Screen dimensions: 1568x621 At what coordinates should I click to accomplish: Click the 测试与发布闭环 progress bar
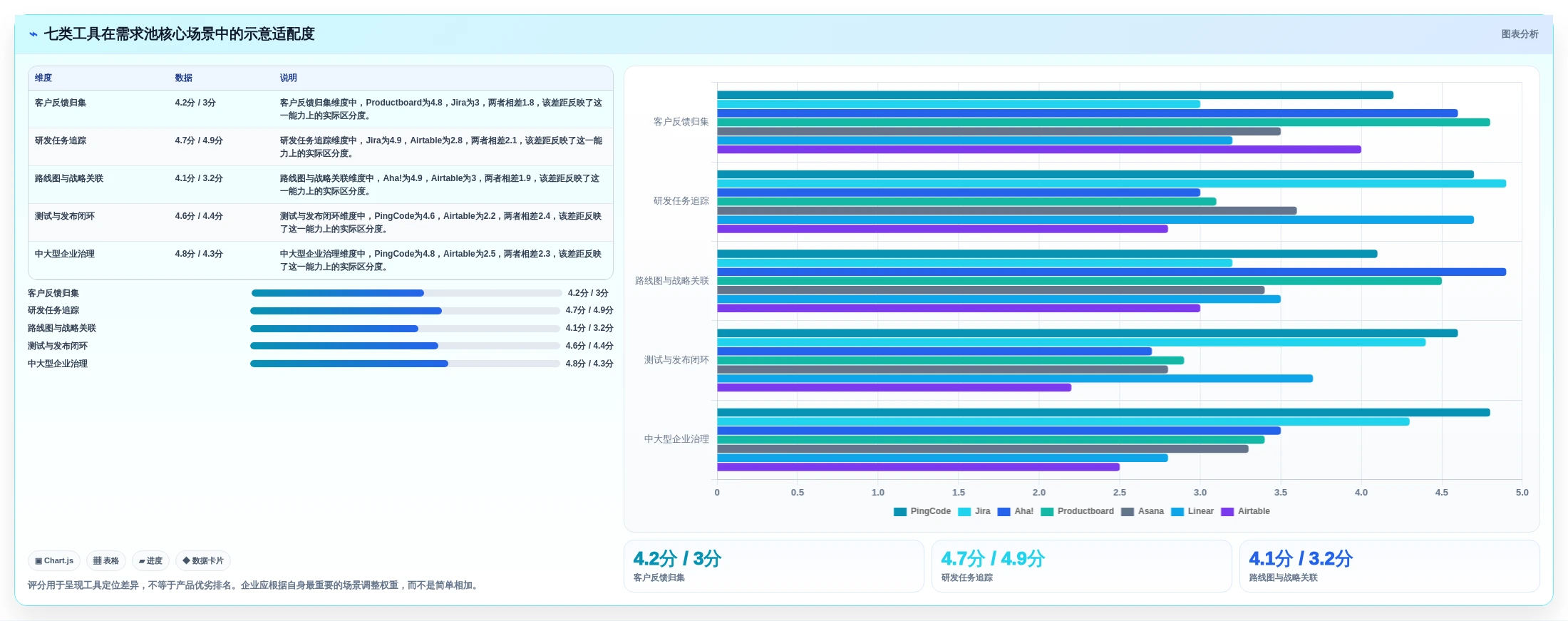[x=405, y=346]
